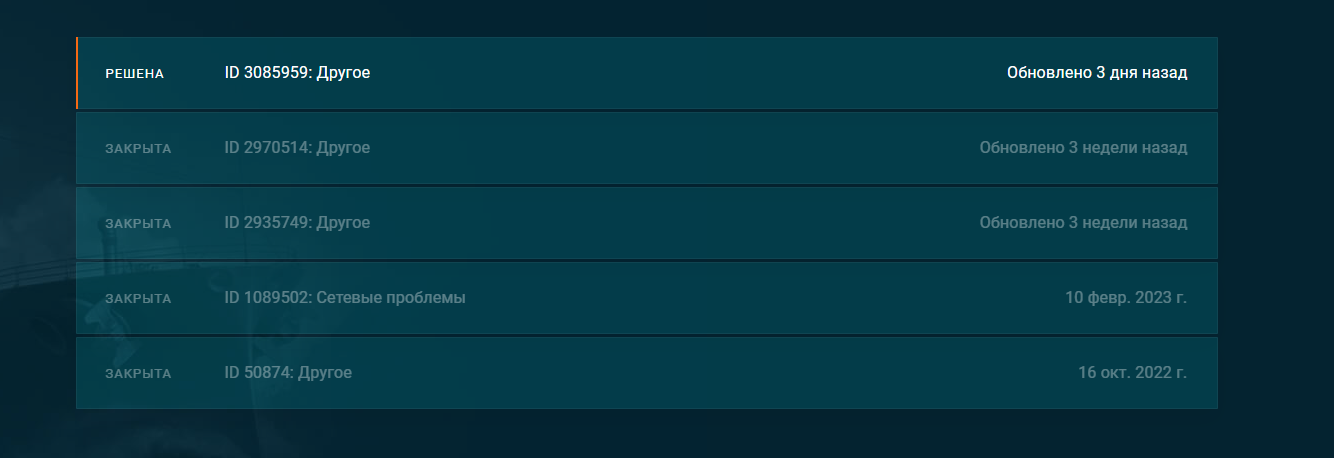Screen dimensions: 1334x458
Task: Click the date 16 окт. 2022 г.
Action: click(x=1132, y=373)
